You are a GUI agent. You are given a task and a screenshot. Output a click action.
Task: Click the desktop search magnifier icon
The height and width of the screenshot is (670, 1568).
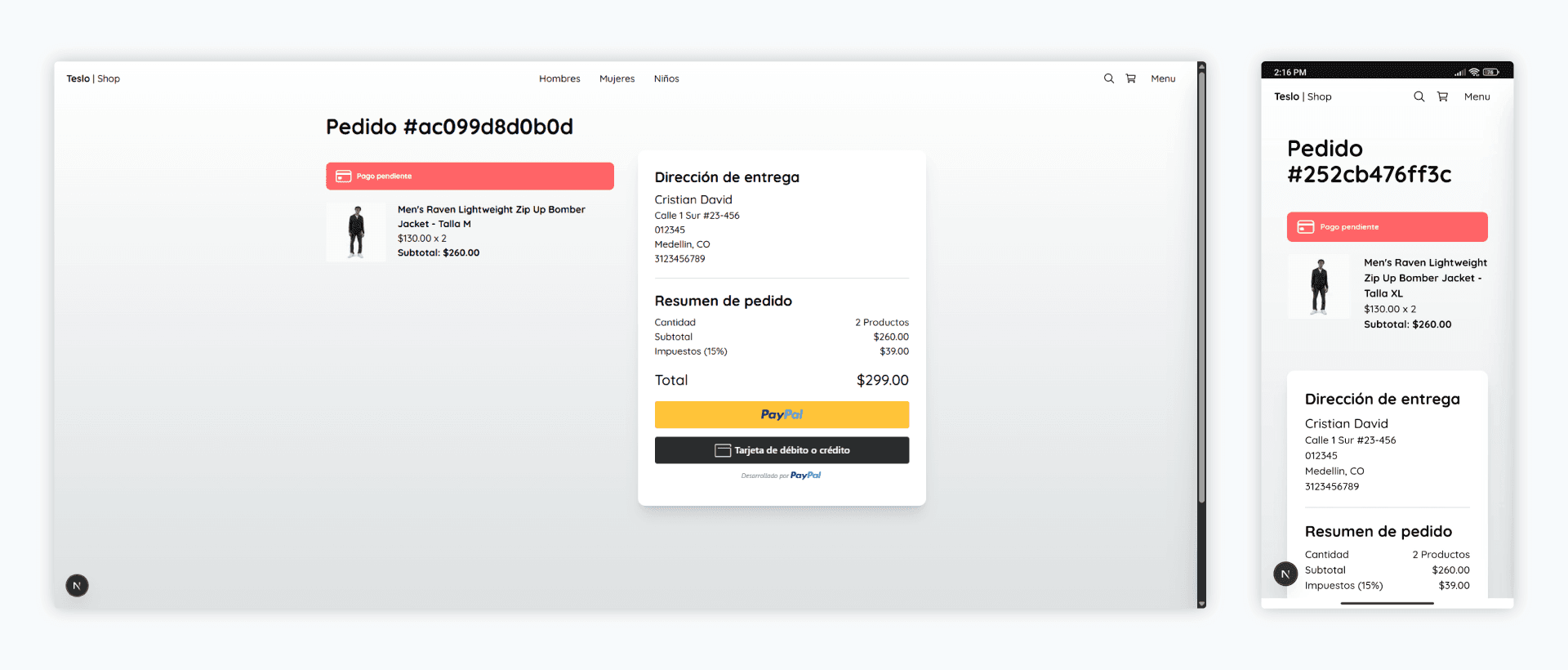(x=1108, y=78)
